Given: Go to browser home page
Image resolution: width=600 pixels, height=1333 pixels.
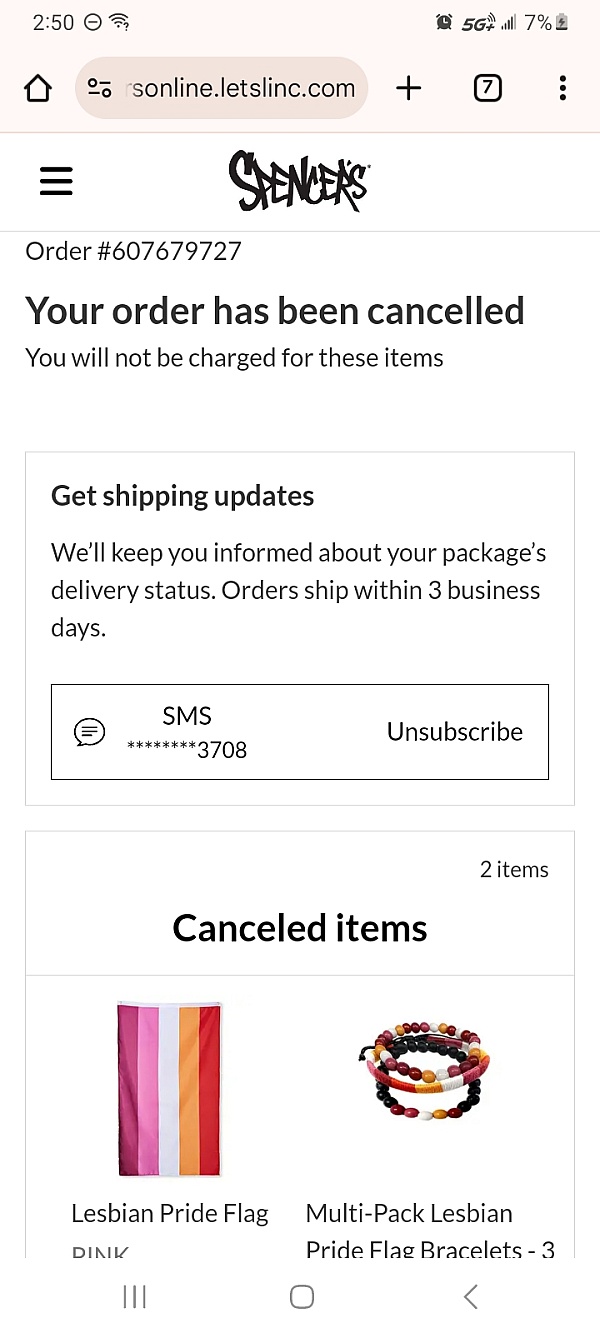Looking at the screenshot, I should click(38, 88).
